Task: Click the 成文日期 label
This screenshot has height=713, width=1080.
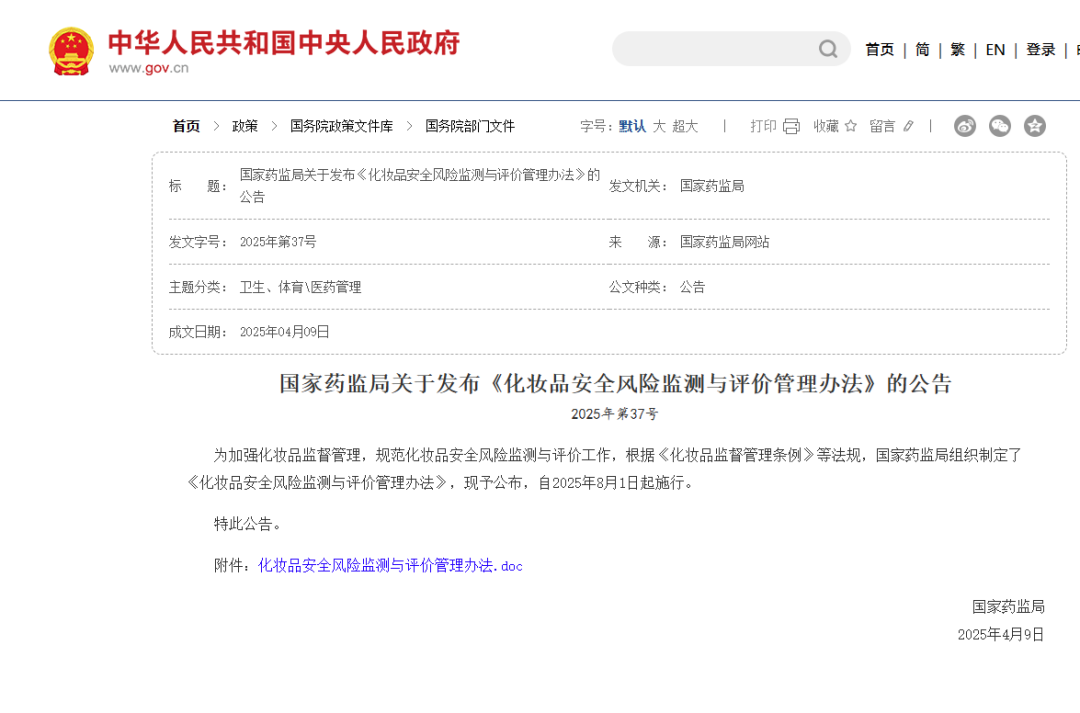Action: tap(198, 332)
